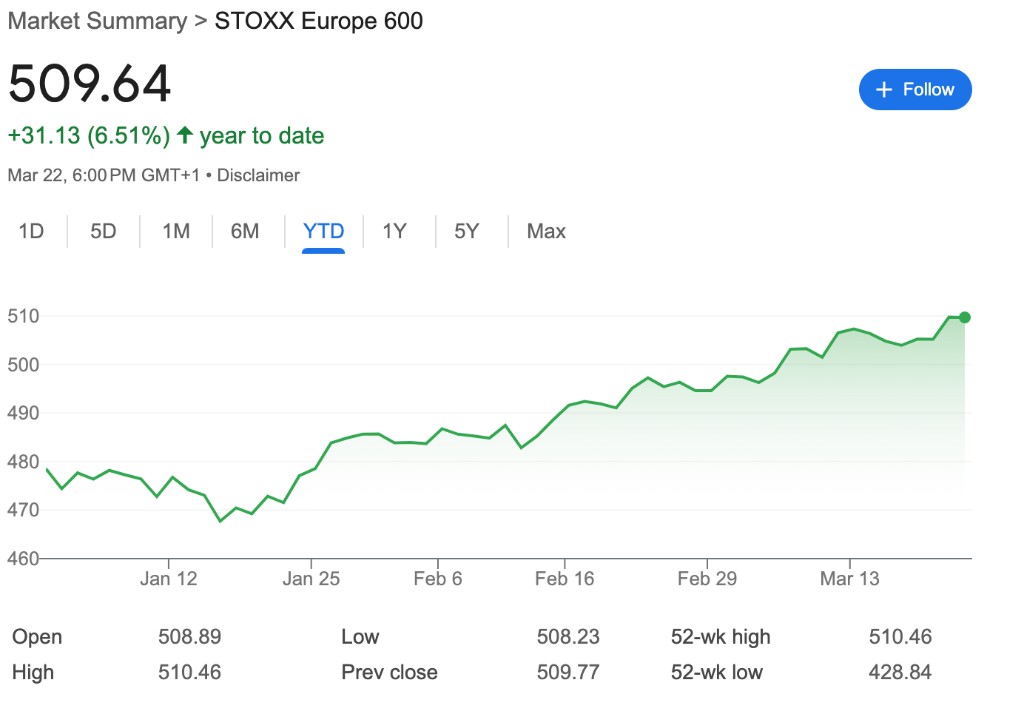View the 1Y price history

tap(394, 231)
